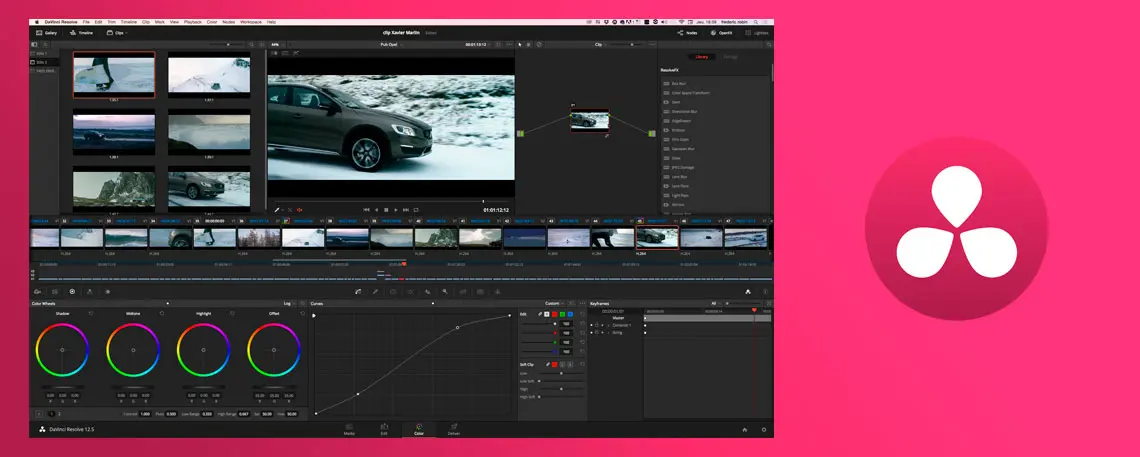
Task: Reset the Offset color wheel
Action: click(302, 313)
